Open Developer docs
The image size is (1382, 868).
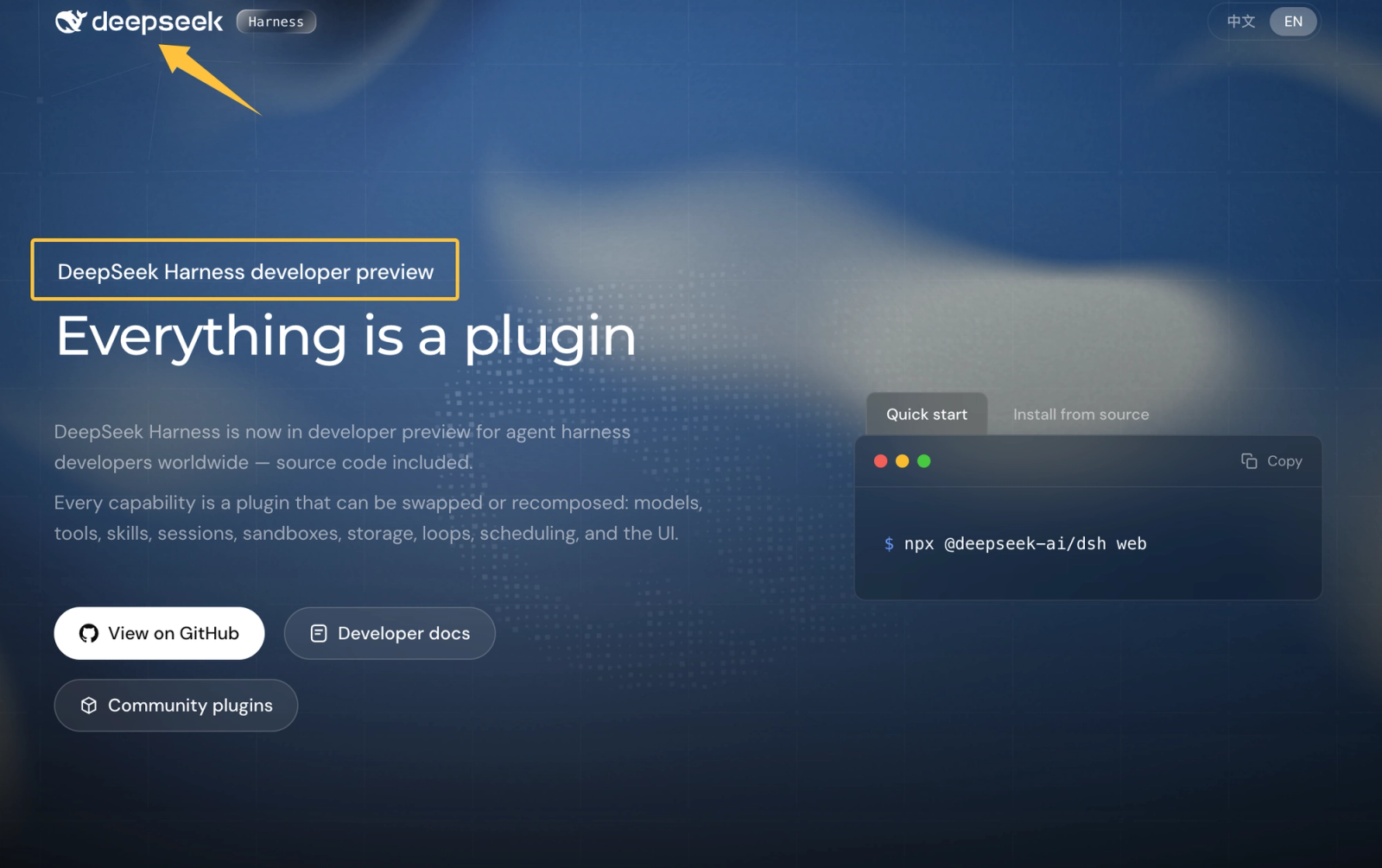390,633
